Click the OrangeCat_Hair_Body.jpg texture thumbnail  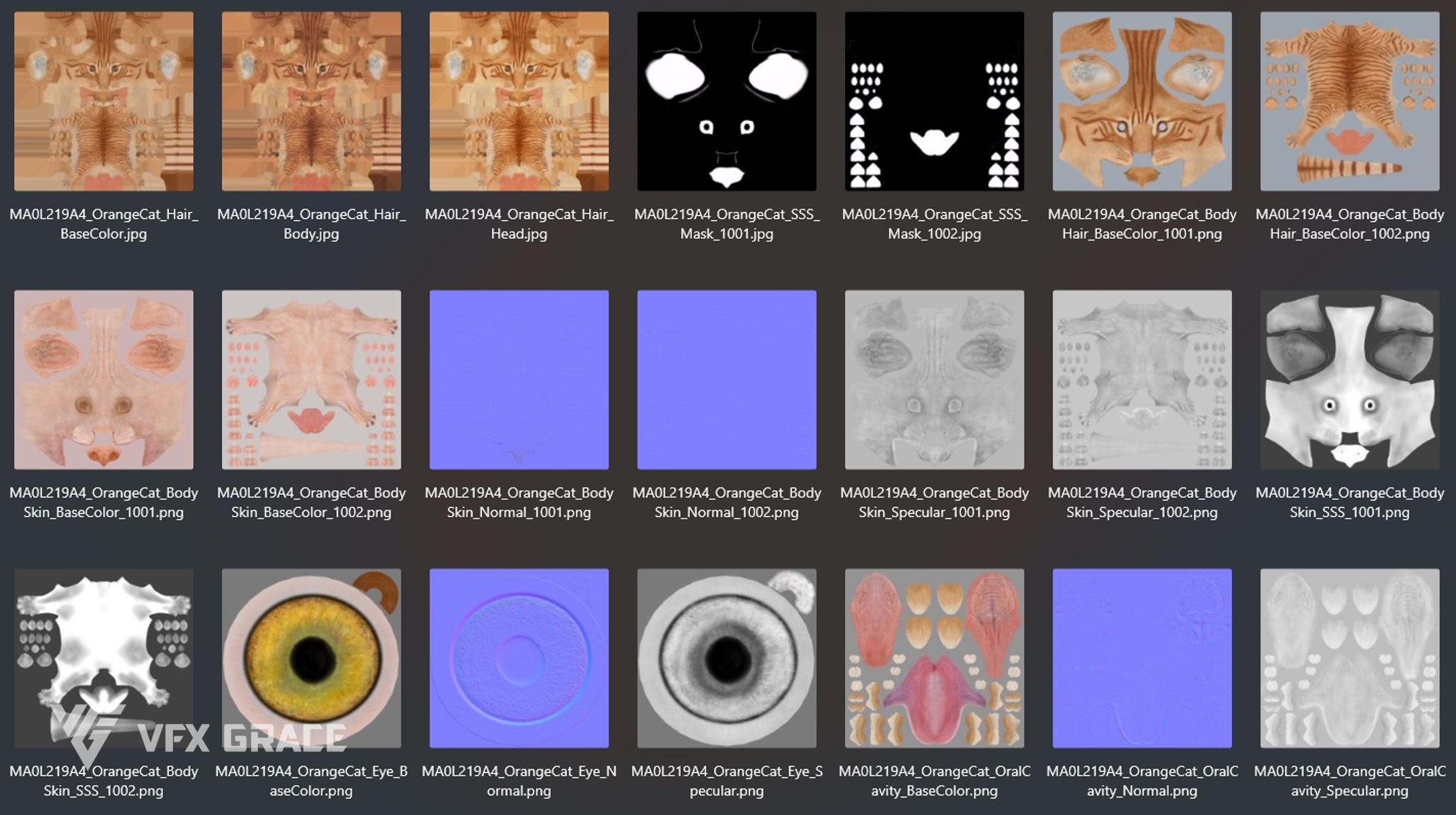coord(312,101)
